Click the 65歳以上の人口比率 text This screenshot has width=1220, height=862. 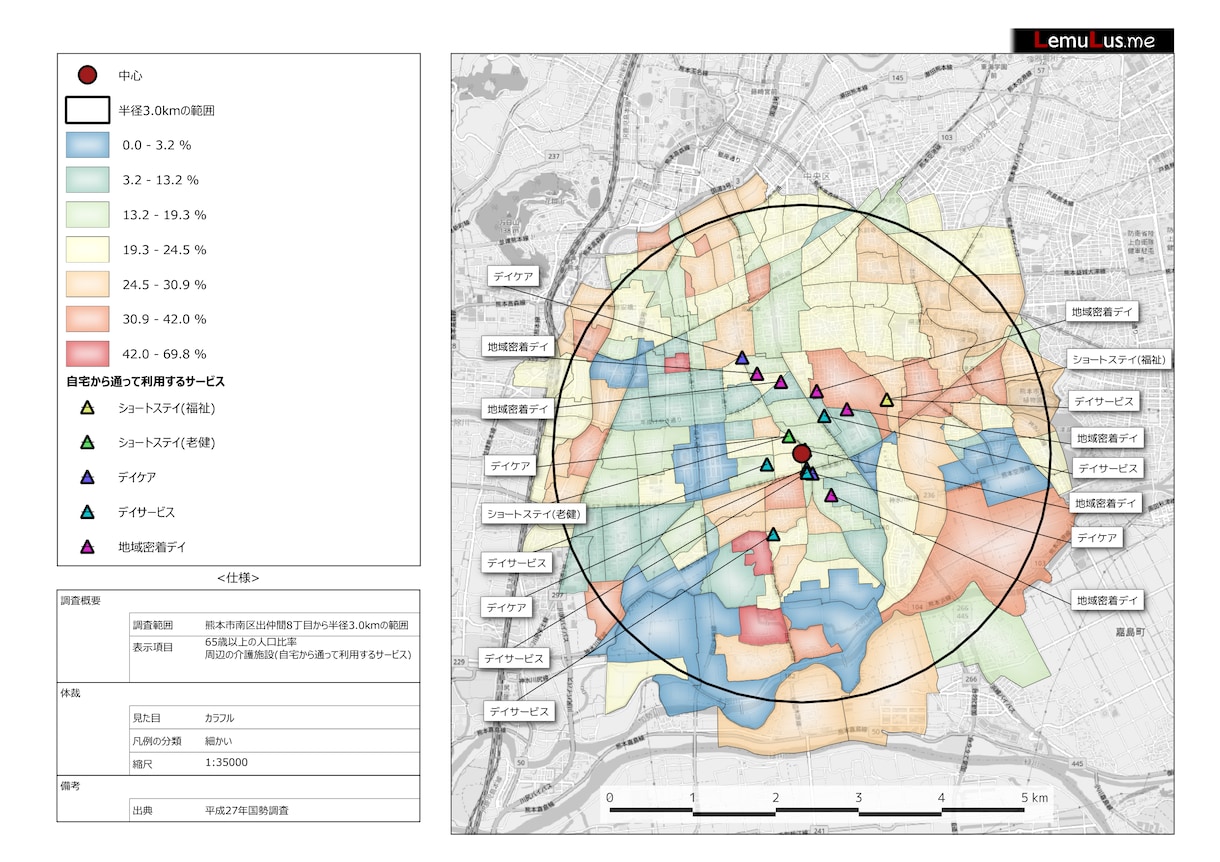pyautogui.click(x=250, y=641)
